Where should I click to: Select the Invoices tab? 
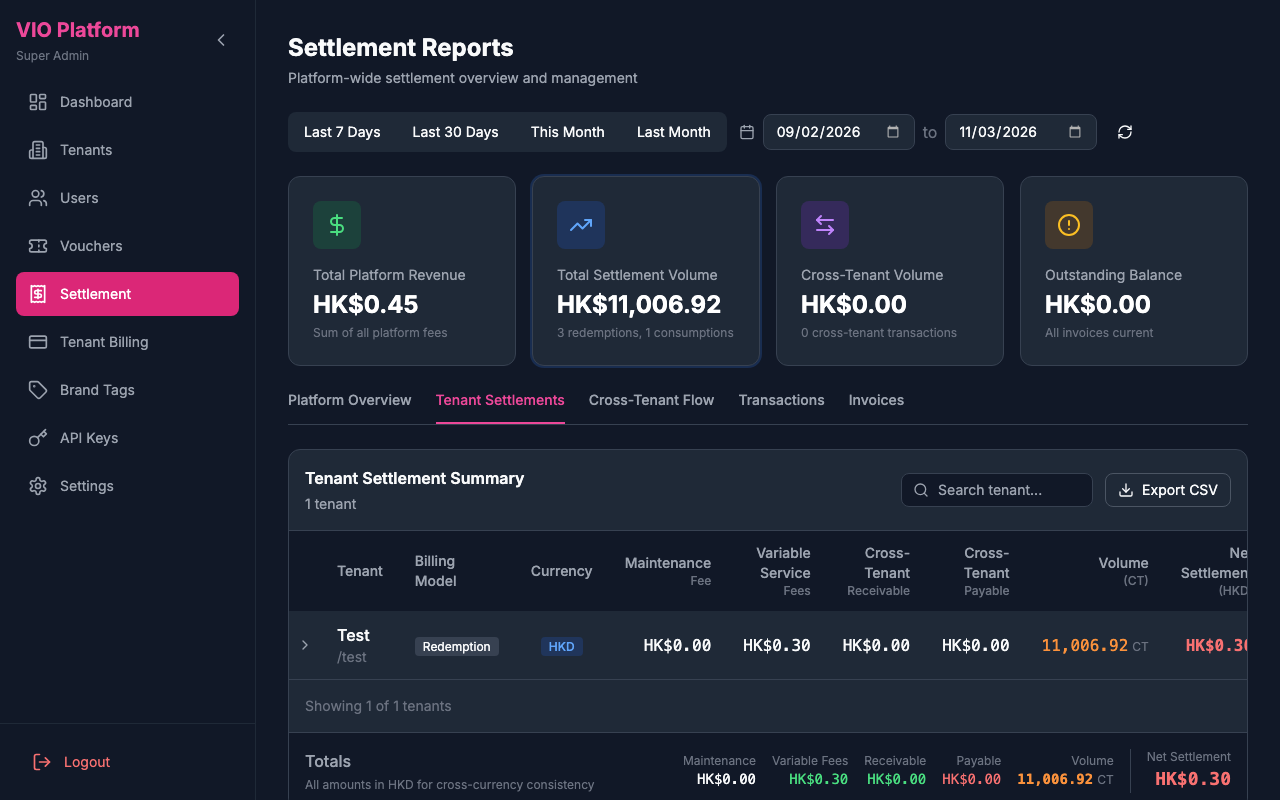(876, 400)
